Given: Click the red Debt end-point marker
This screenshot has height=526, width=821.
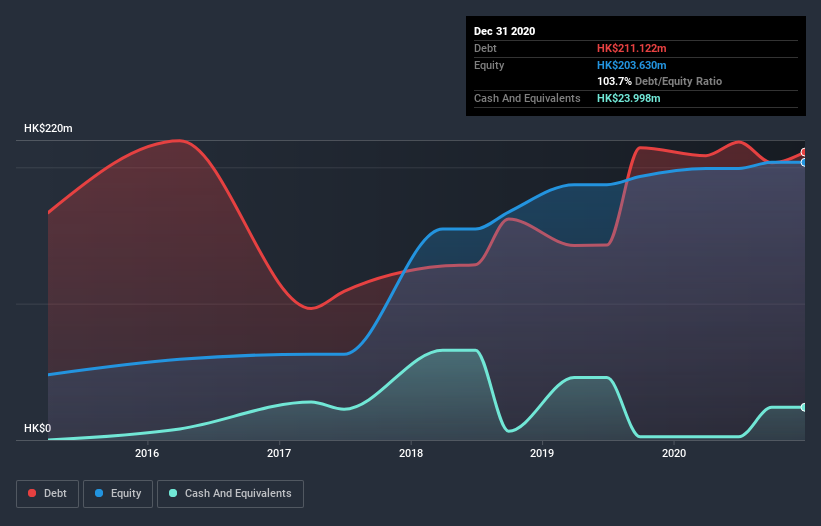Looking at the screenshot, I should pyautogui.click(x=804, y=152).
